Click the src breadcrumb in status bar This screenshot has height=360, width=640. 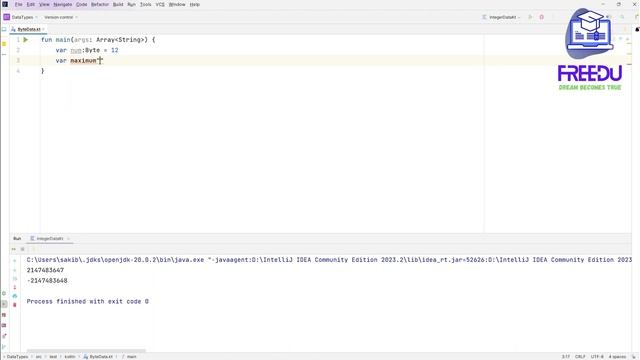pyautogui.click(x=38, y=357)
